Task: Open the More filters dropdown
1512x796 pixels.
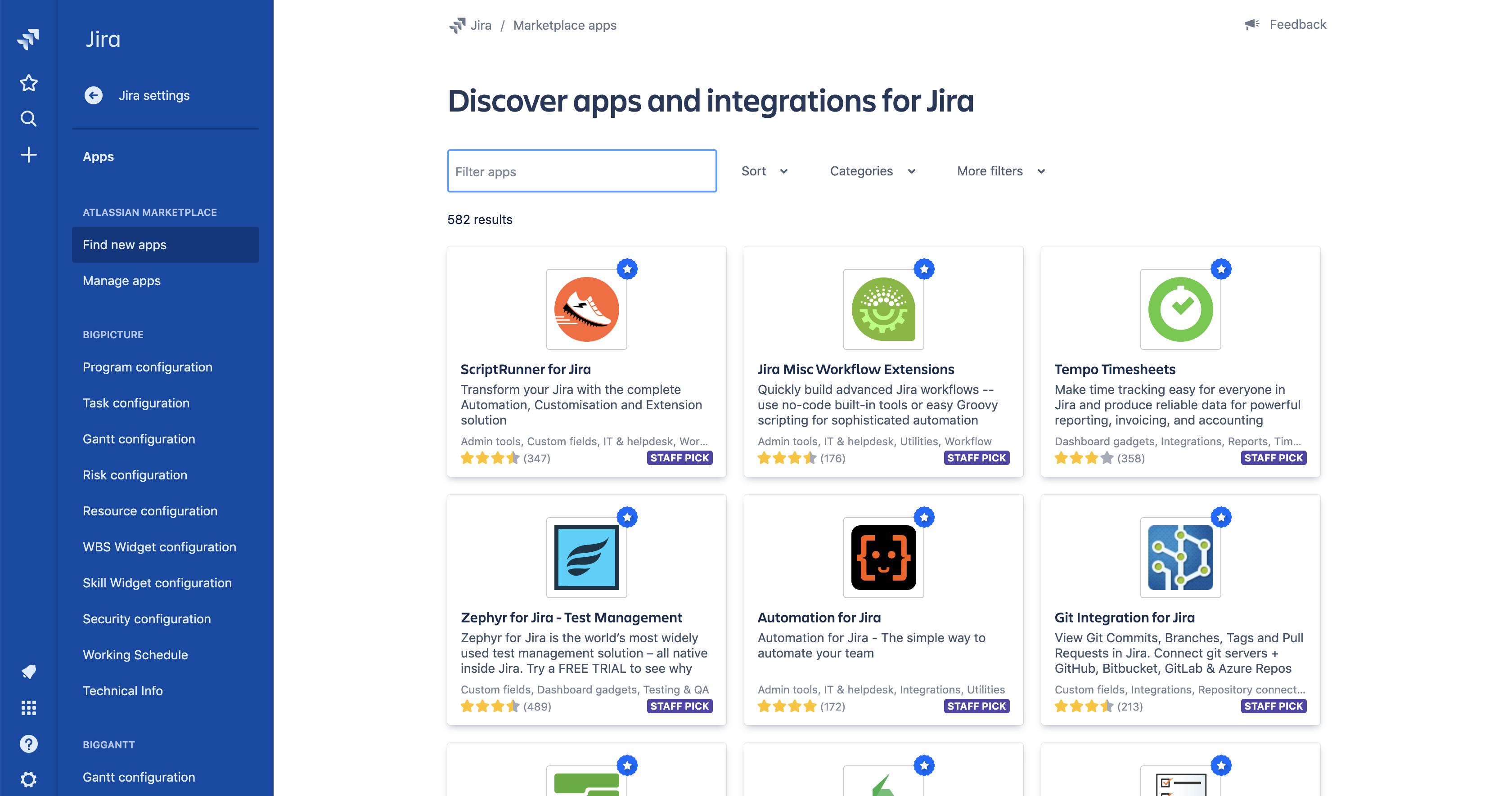Action: [x=1000, y=171]
